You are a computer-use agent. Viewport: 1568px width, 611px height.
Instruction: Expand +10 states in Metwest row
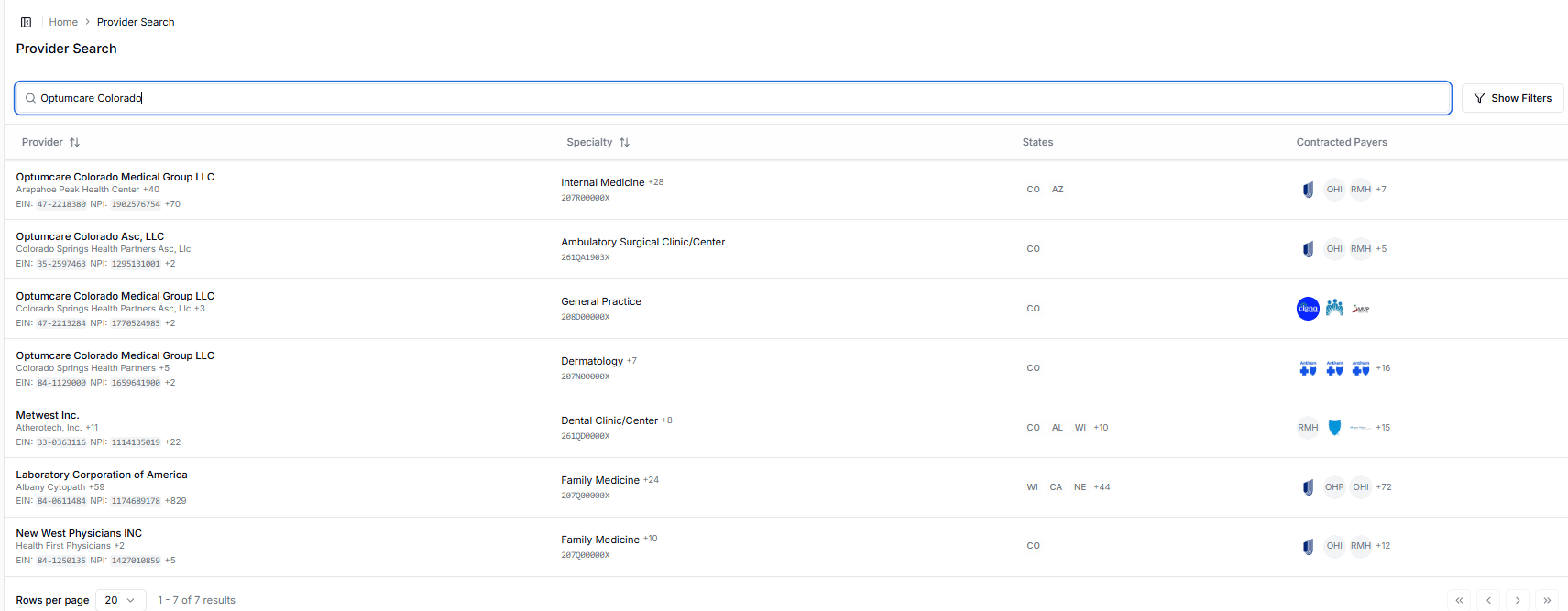pos(1101,428)
